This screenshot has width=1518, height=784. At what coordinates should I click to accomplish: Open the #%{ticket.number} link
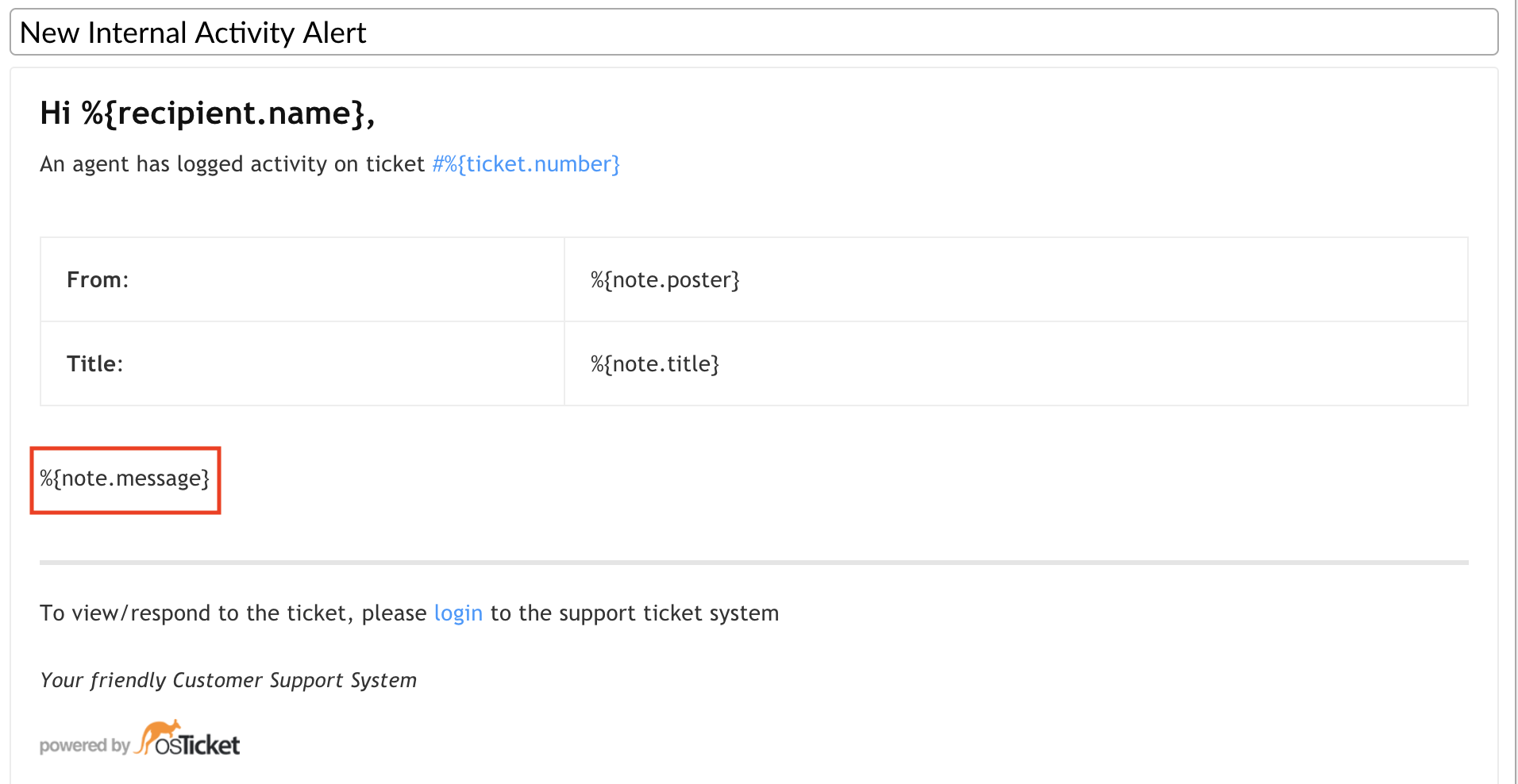pos(526,164)
